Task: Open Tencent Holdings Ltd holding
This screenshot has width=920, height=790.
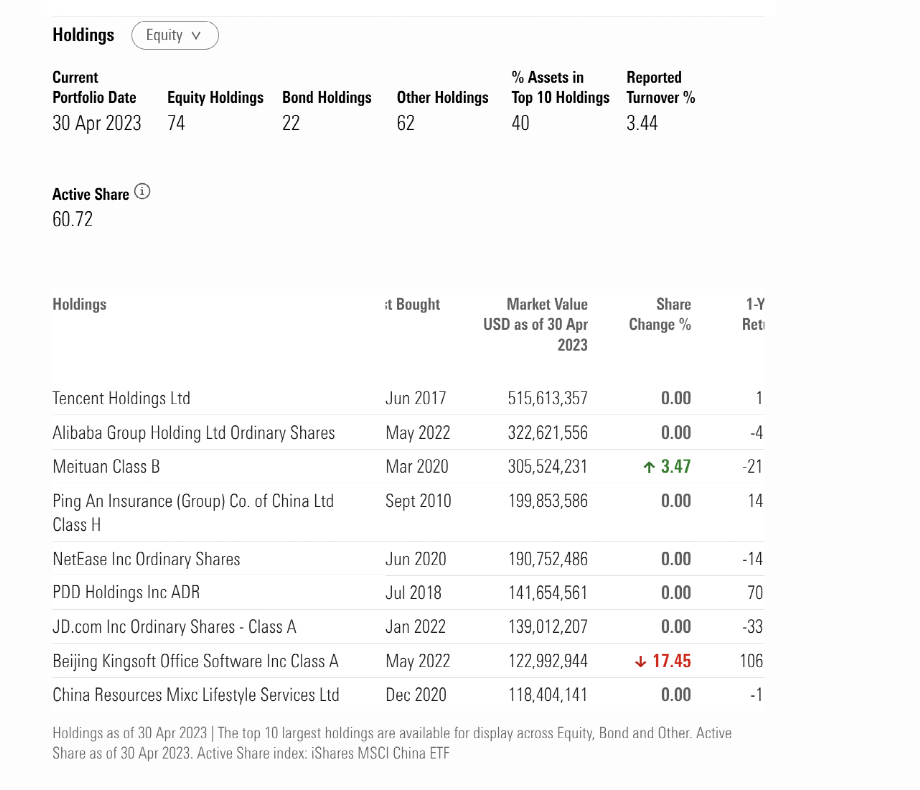Action: tap(121, 398)
